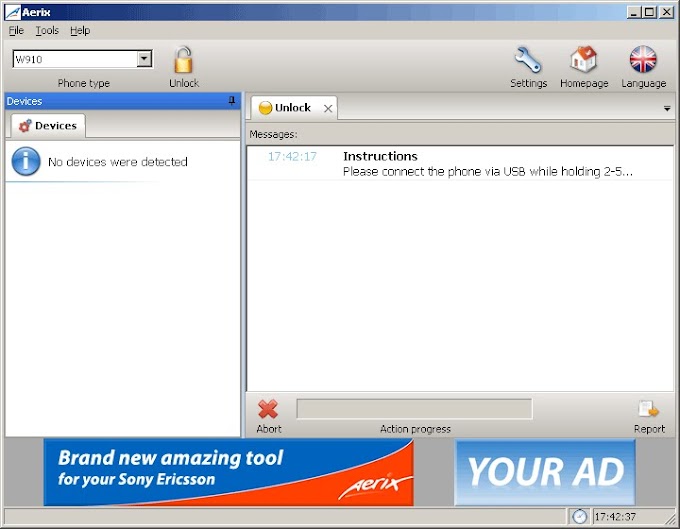Click the yellow icon on Unlock tab

265,108
